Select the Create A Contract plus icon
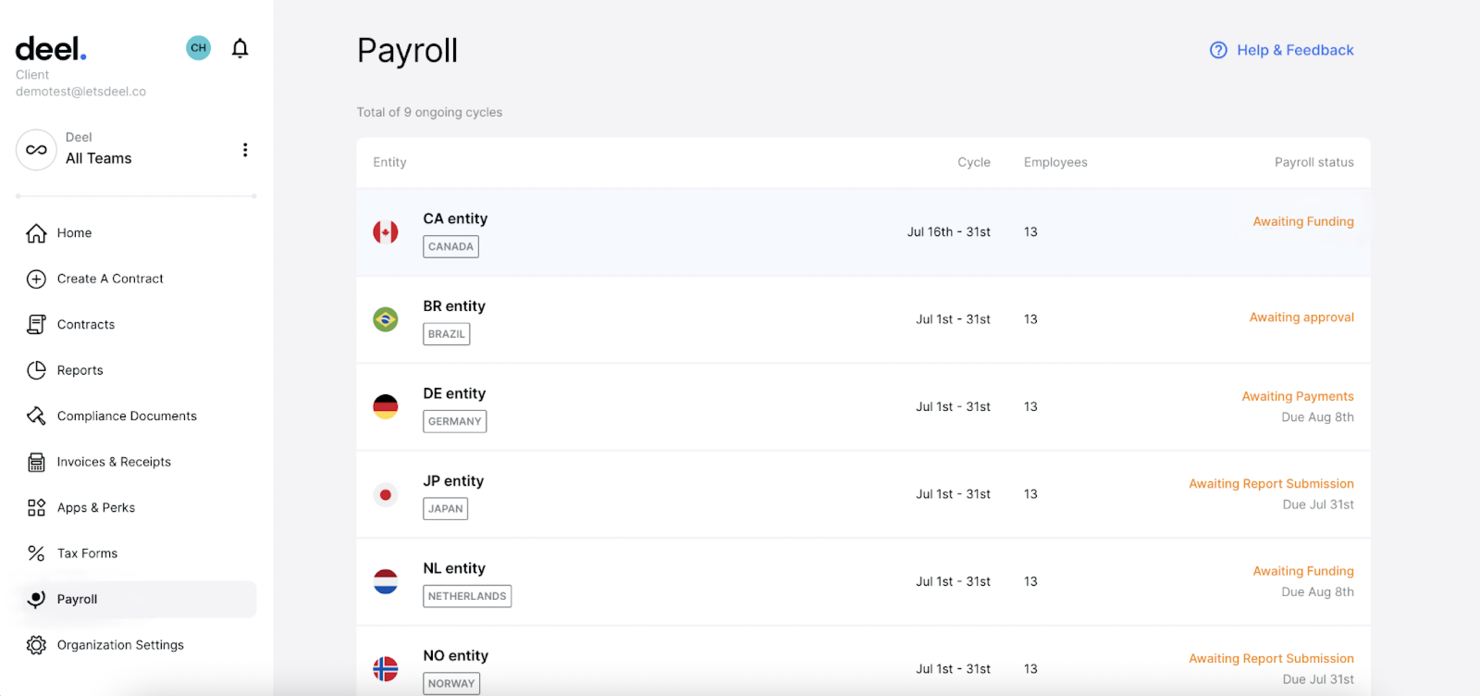Image resolution: width=1480 pixels, height=696 pixels. click(36, 279)
